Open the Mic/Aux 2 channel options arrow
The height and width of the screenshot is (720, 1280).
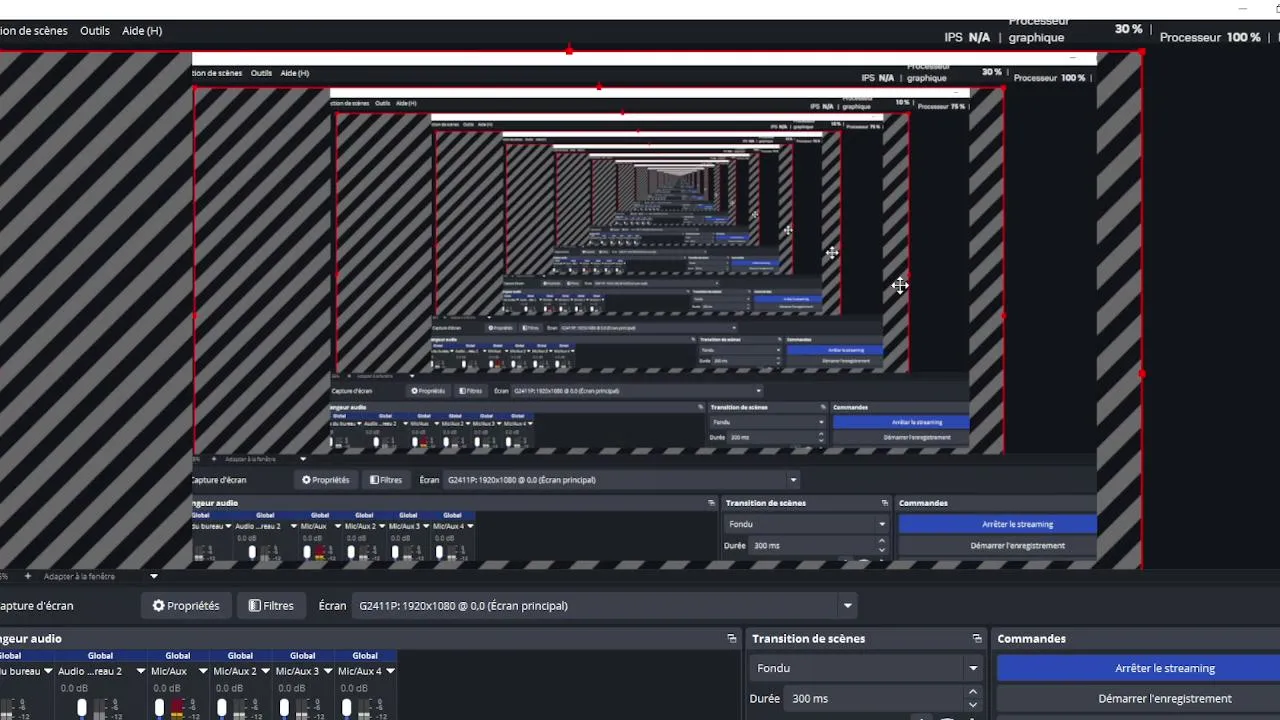(x=265, y=671)
